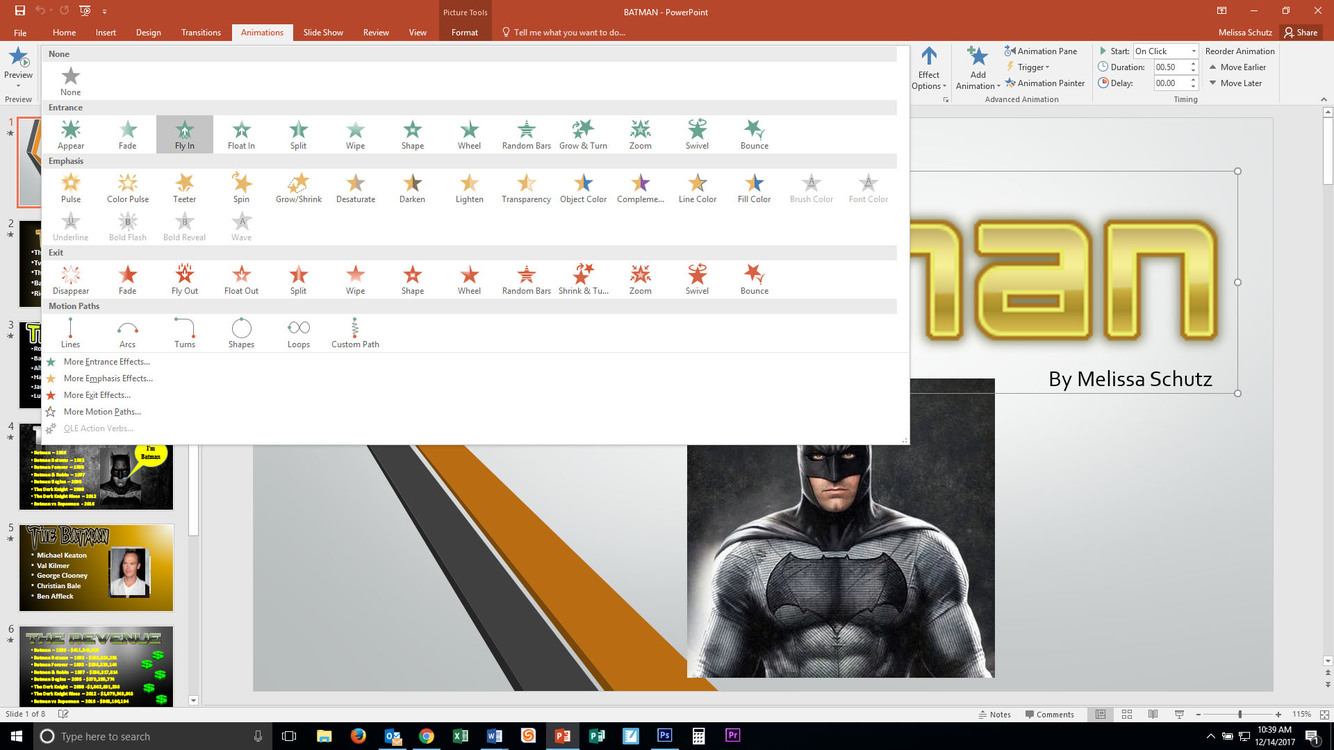Screen dimensions: 1334x750
Task: Edit the Duration field
Action: [x=1170, y=67]
